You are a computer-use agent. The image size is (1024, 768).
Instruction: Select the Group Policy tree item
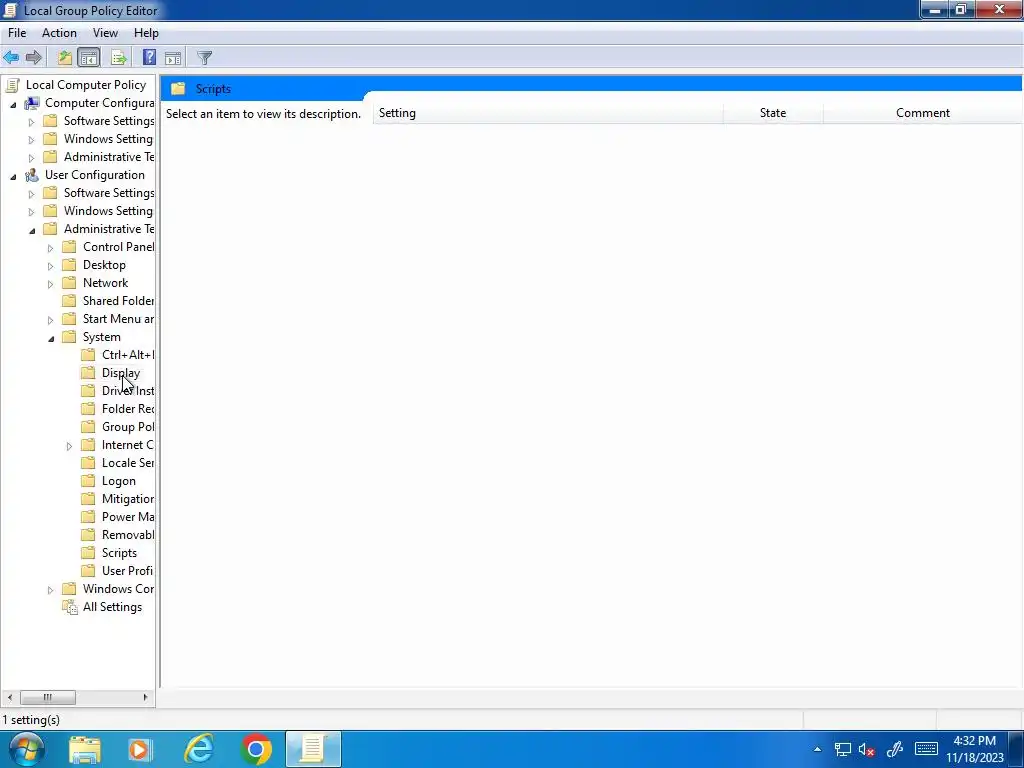coord(128,426)
